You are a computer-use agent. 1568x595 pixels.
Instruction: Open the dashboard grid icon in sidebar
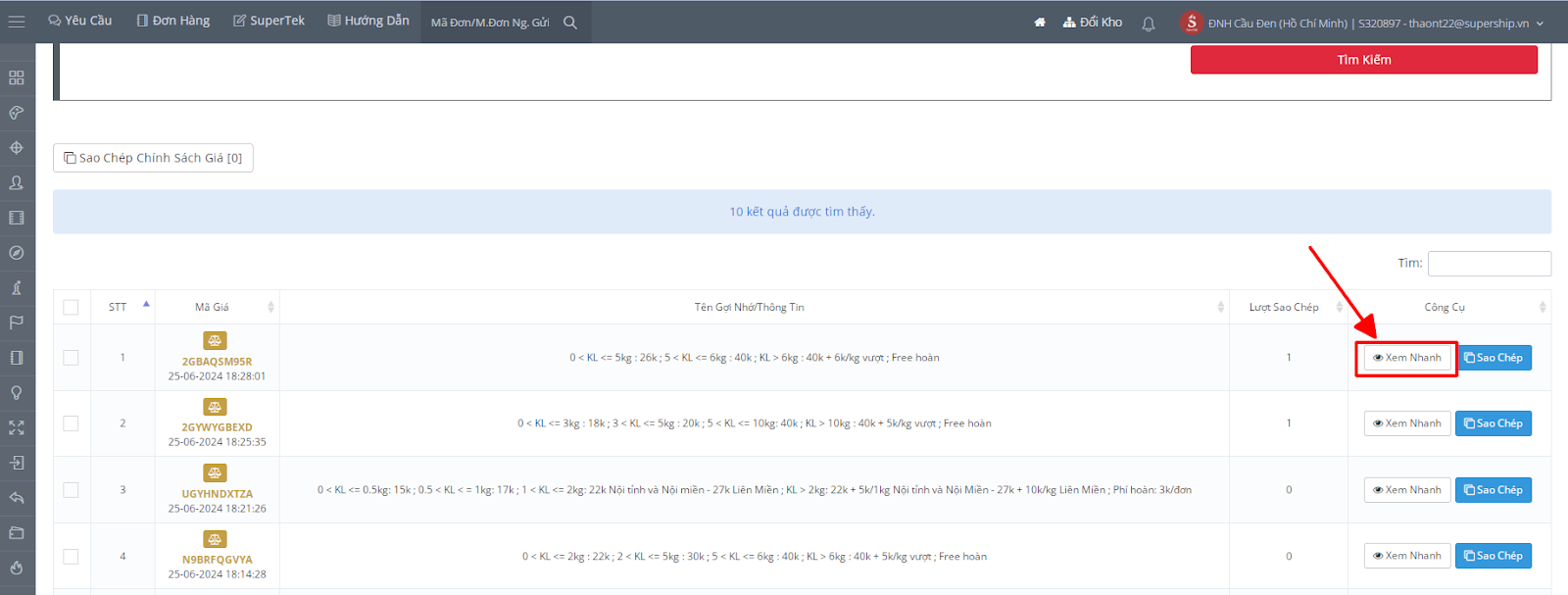[x=17, y=77]
